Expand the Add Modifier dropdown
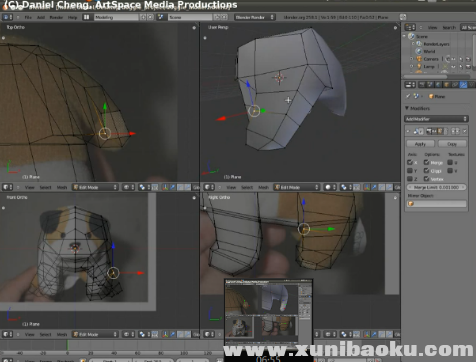The height and width of the screenshot is (362, 476). point(436,119)
